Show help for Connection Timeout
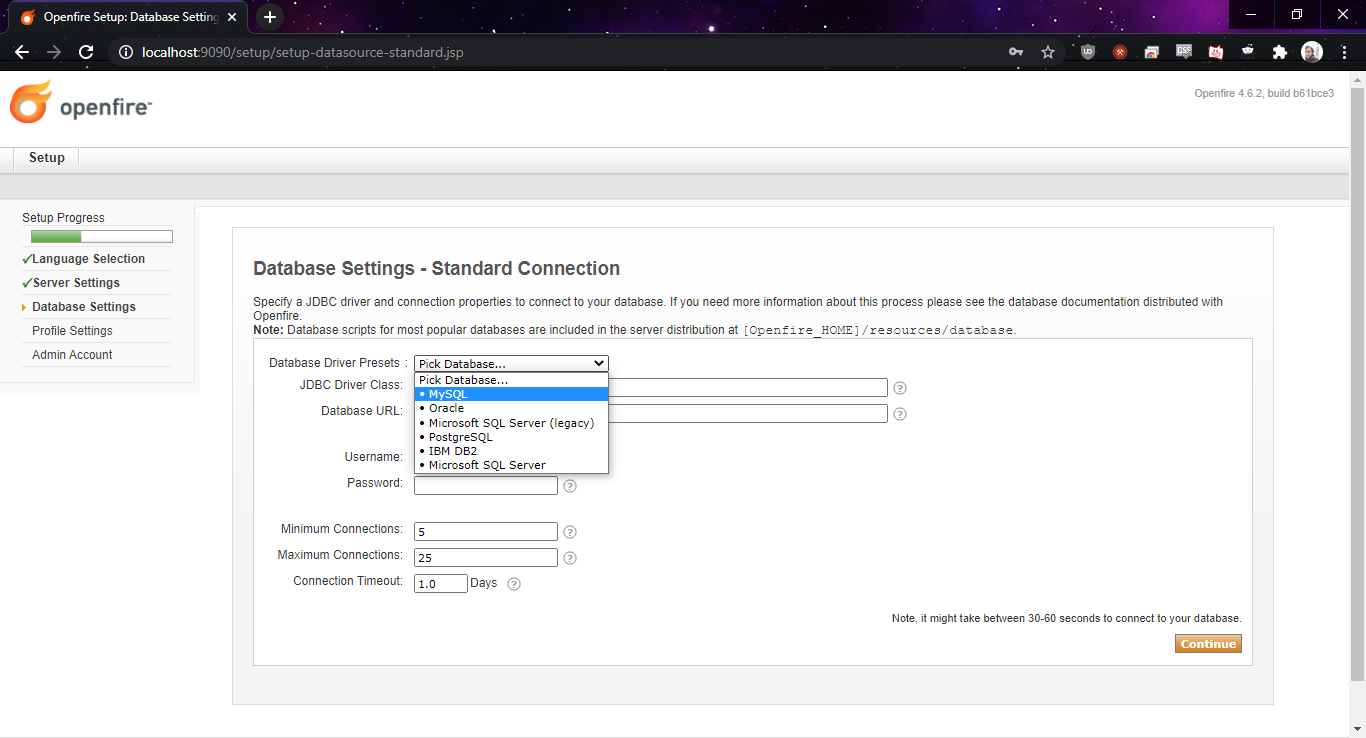This screenshot has width=1366, height=738. pos(514,584)
